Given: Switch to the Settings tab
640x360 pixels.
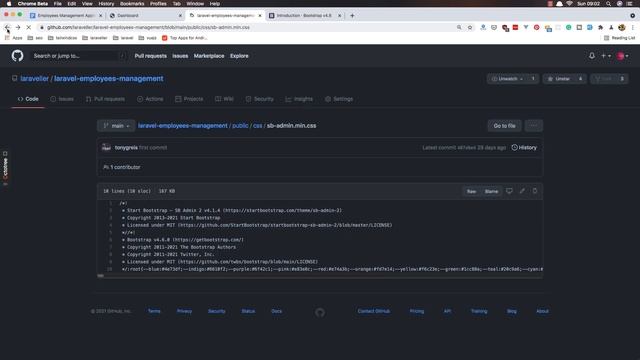Looking at the screenshot, I should [x=339, y=99].
